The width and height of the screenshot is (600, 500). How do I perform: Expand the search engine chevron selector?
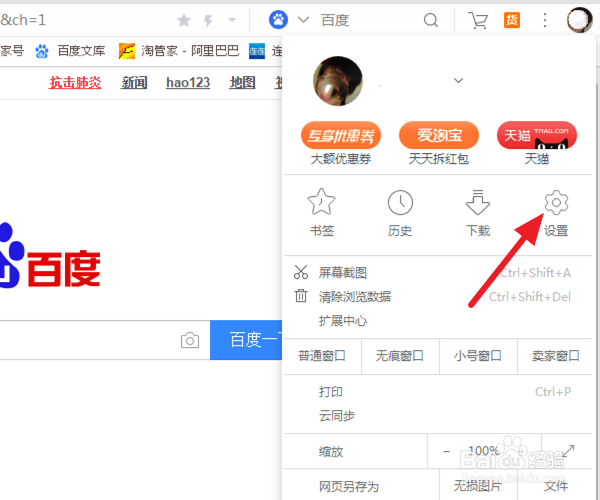303,20
